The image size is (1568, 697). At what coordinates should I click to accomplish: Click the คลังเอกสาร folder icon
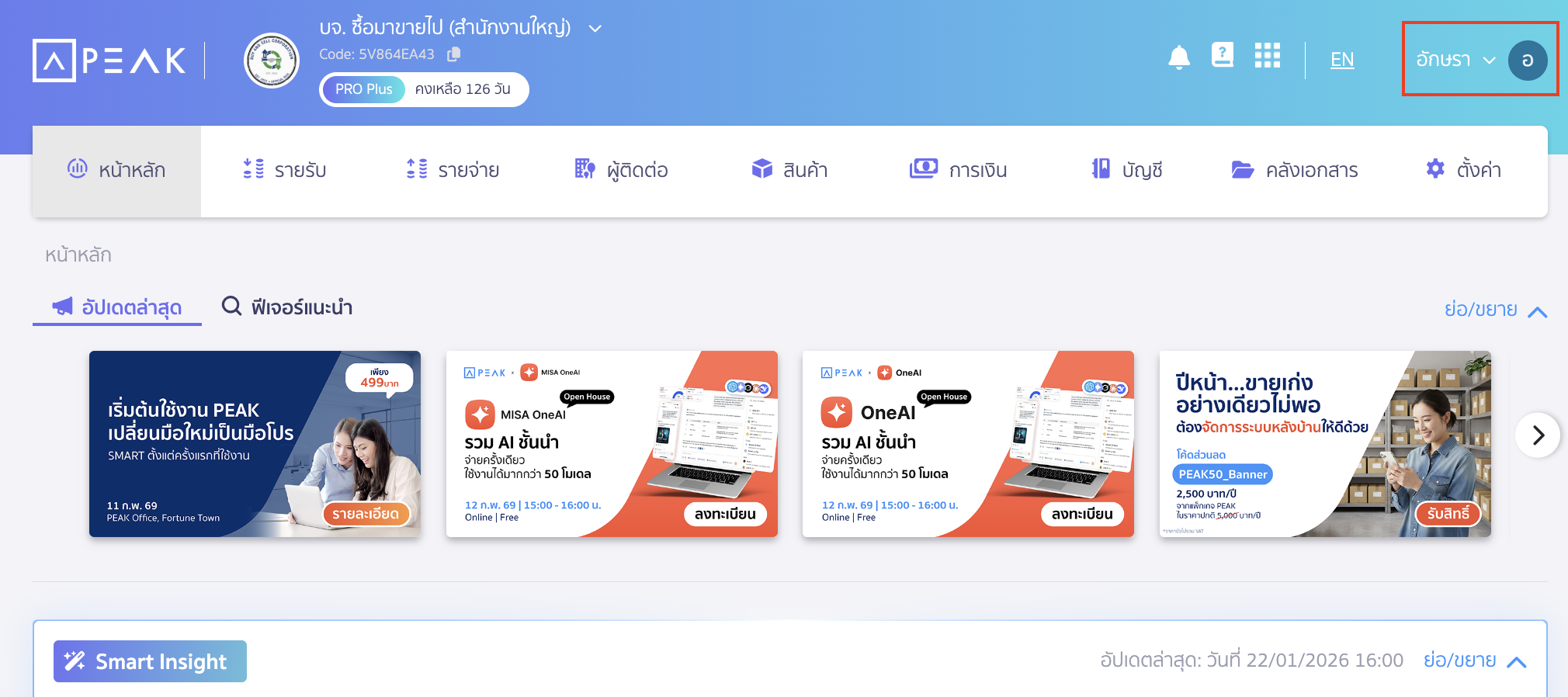point(1243,169)
